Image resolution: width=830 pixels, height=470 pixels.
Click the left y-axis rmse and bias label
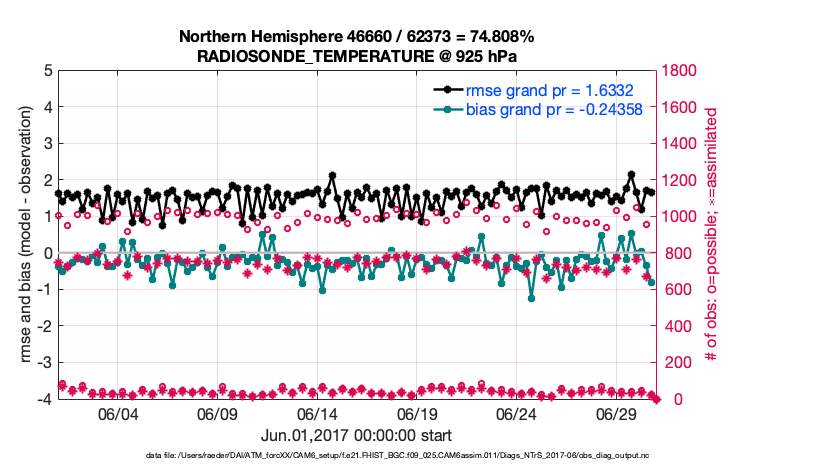click(x=23, y=235)
